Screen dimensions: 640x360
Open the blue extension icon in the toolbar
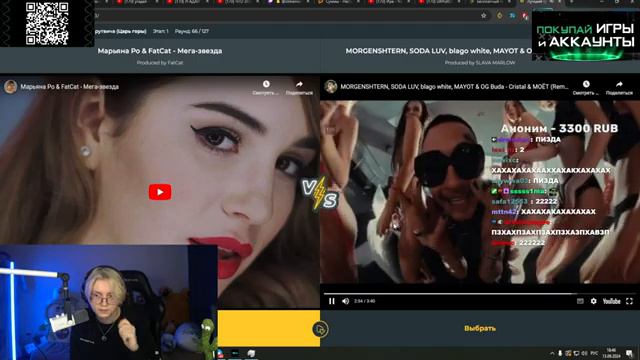512,16
